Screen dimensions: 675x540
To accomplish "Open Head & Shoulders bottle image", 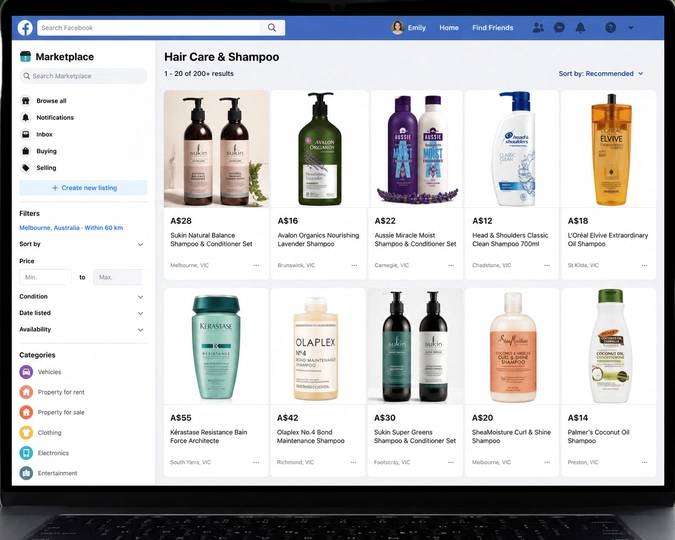I will (x=512, y=149).
